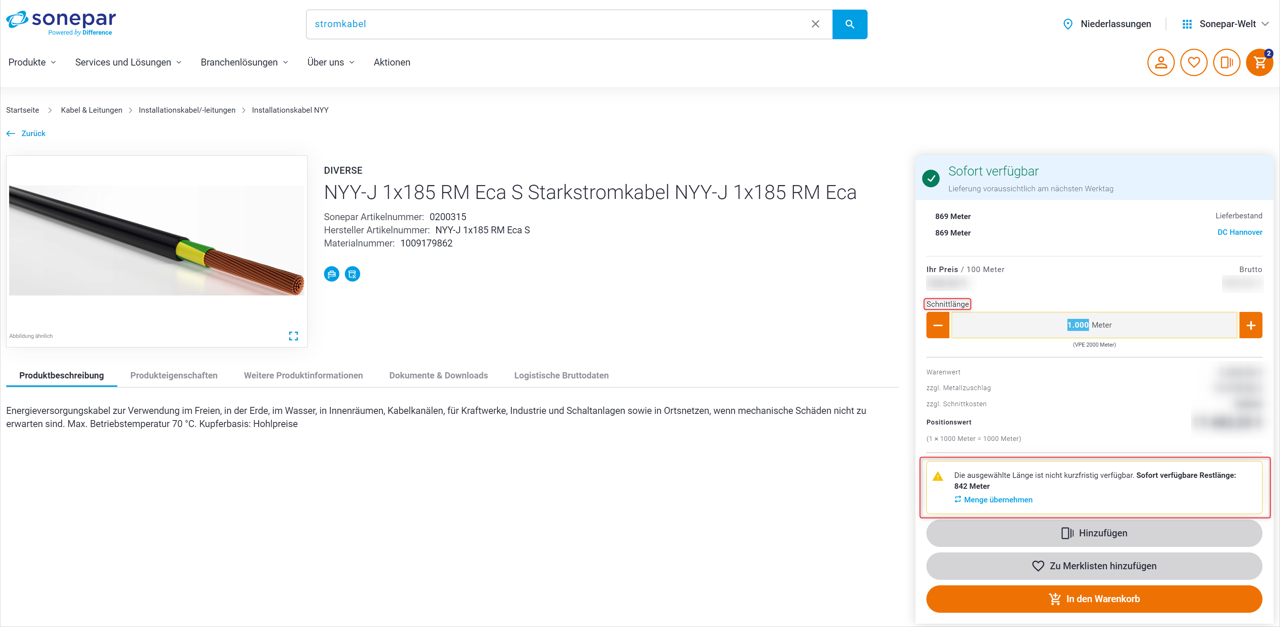Click the green availability checkmark icon
This screenshot has width=1280, height=627.
point(931,178)
